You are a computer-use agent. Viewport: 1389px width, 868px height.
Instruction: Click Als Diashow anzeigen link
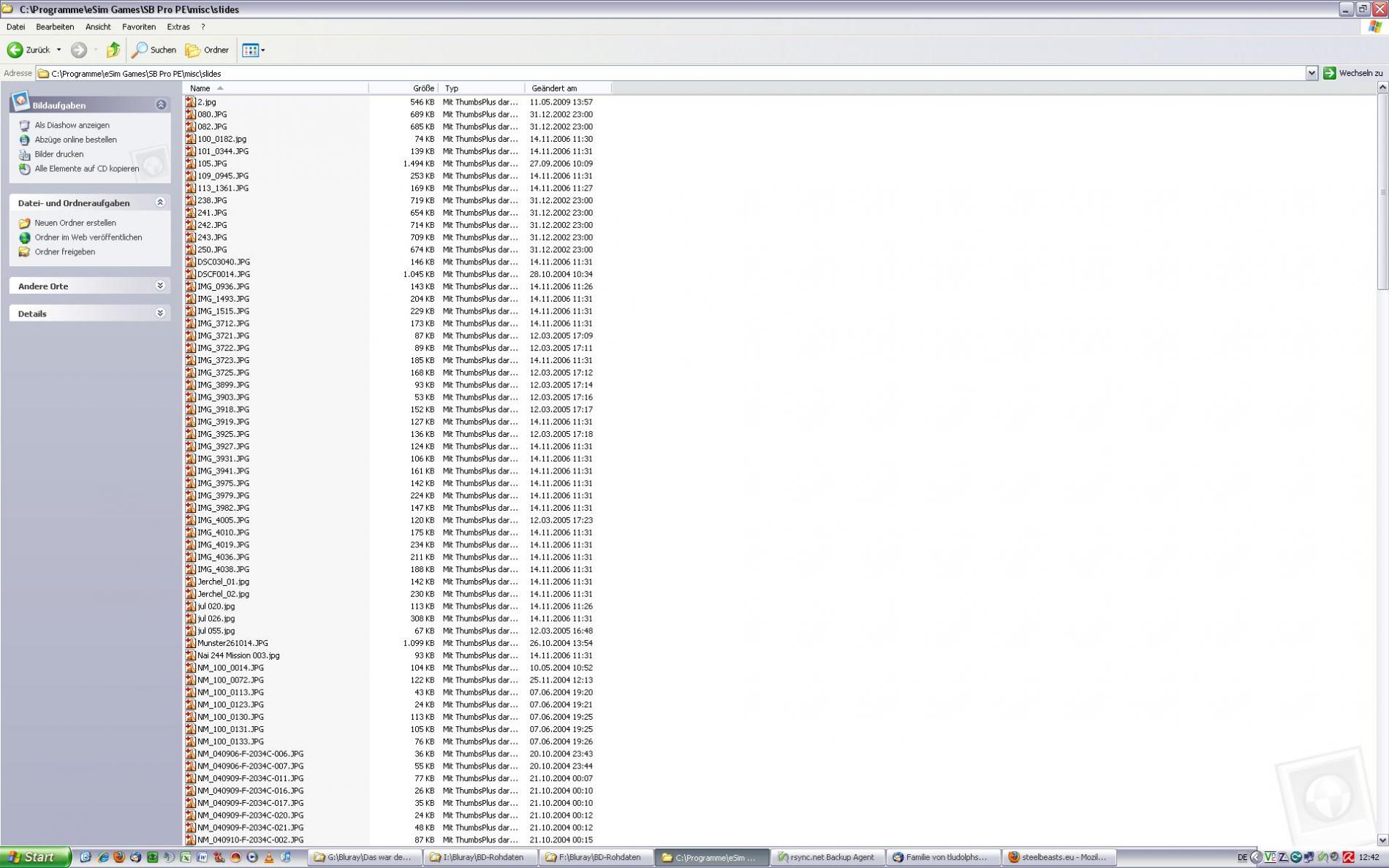click(x=72, y=125)
